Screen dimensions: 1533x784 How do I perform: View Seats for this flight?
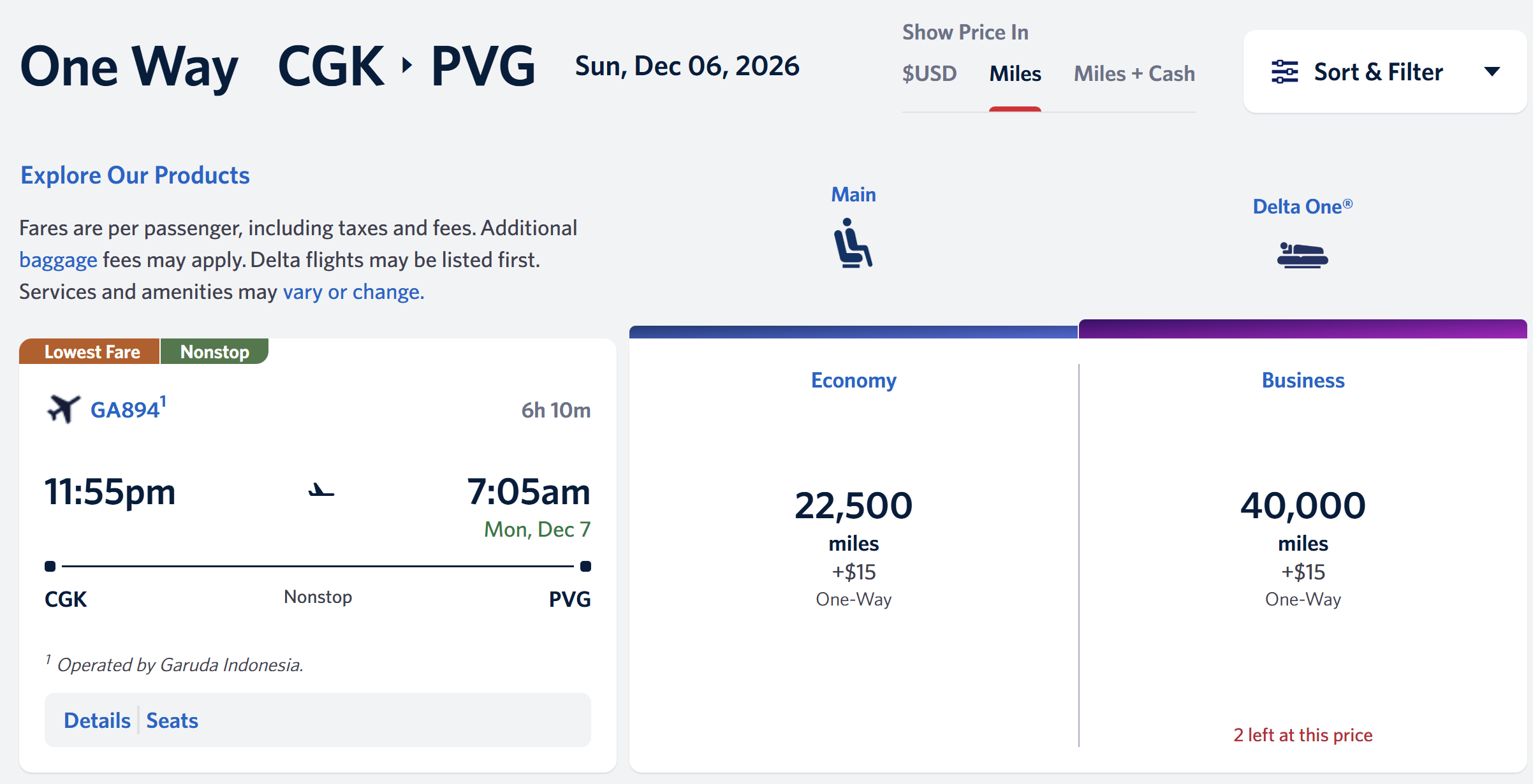[x=172, y=720]
